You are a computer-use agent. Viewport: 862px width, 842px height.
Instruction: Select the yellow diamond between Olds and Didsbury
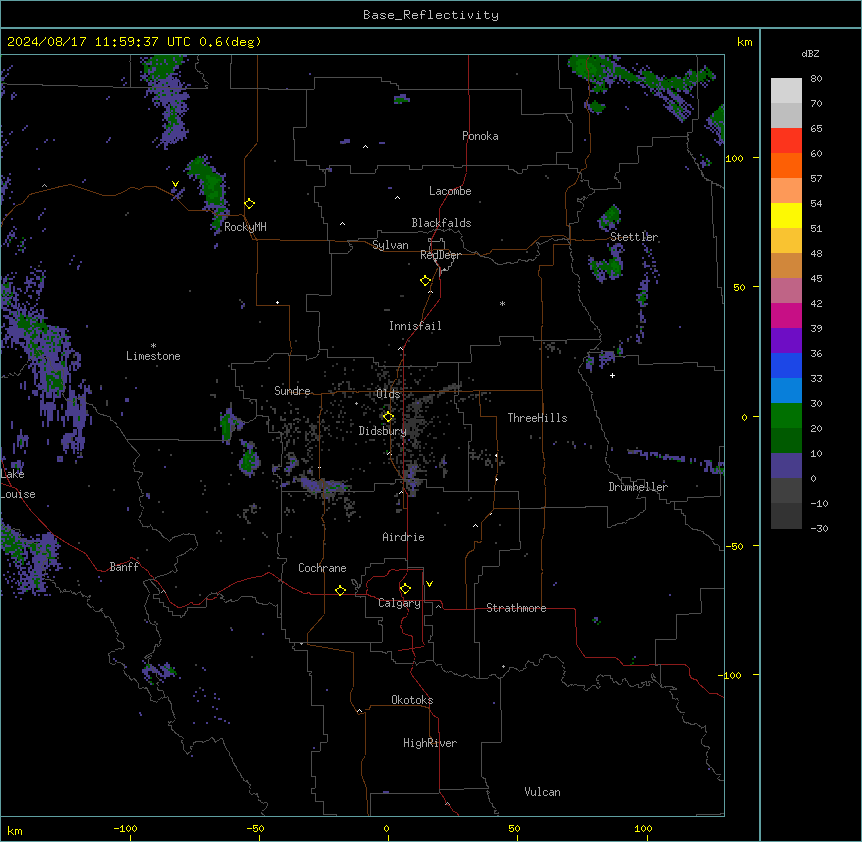pos(388,417)
